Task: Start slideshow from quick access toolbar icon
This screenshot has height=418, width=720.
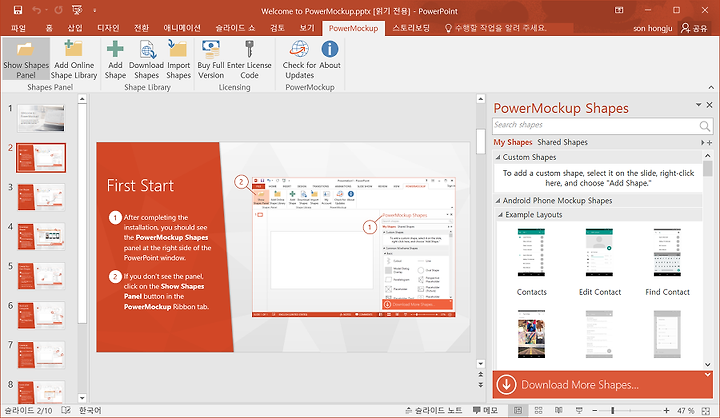Action: point(77,10)
